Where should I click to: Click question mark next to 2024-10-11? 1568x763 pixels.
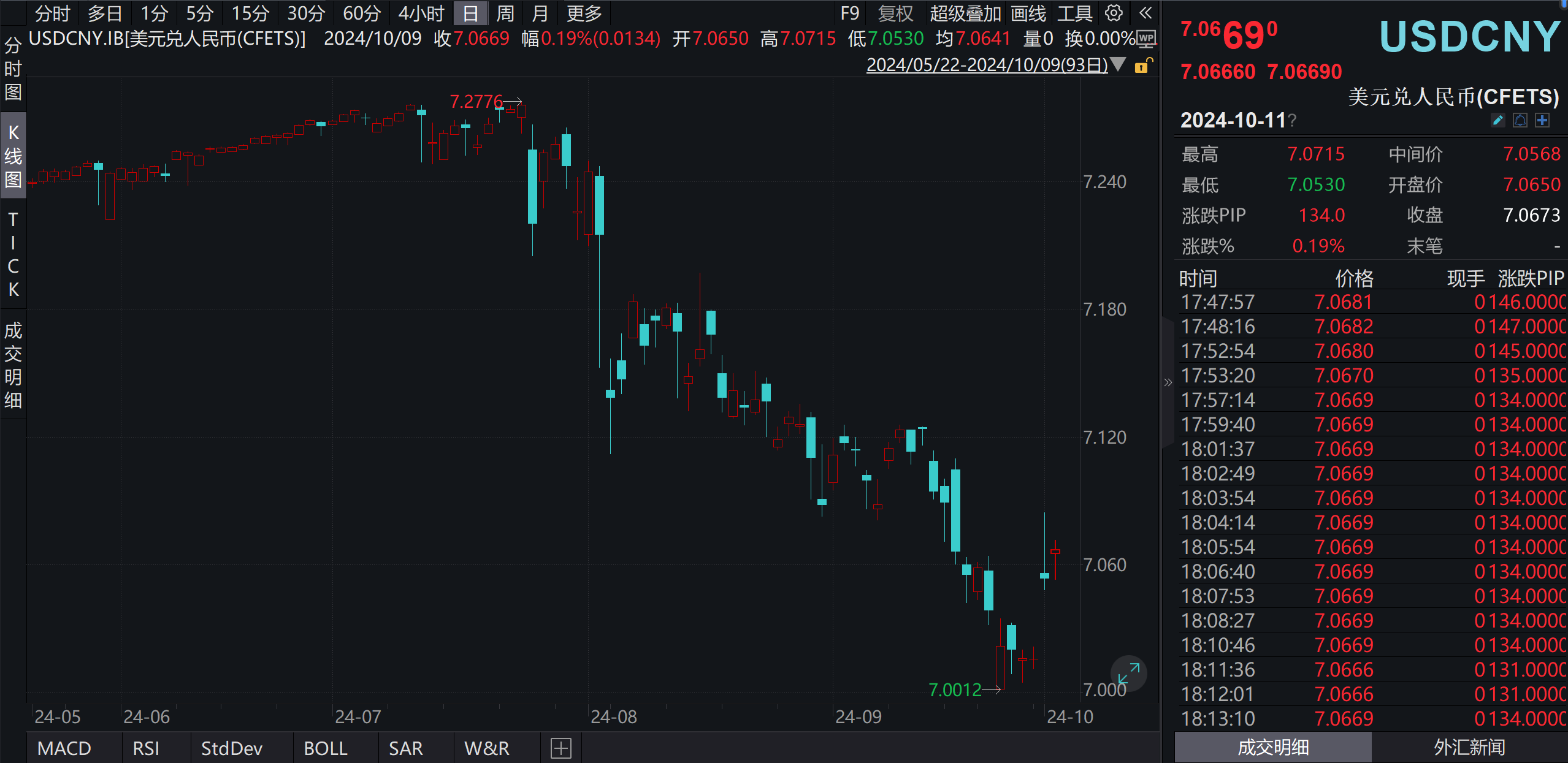(x=1292, y=120)
